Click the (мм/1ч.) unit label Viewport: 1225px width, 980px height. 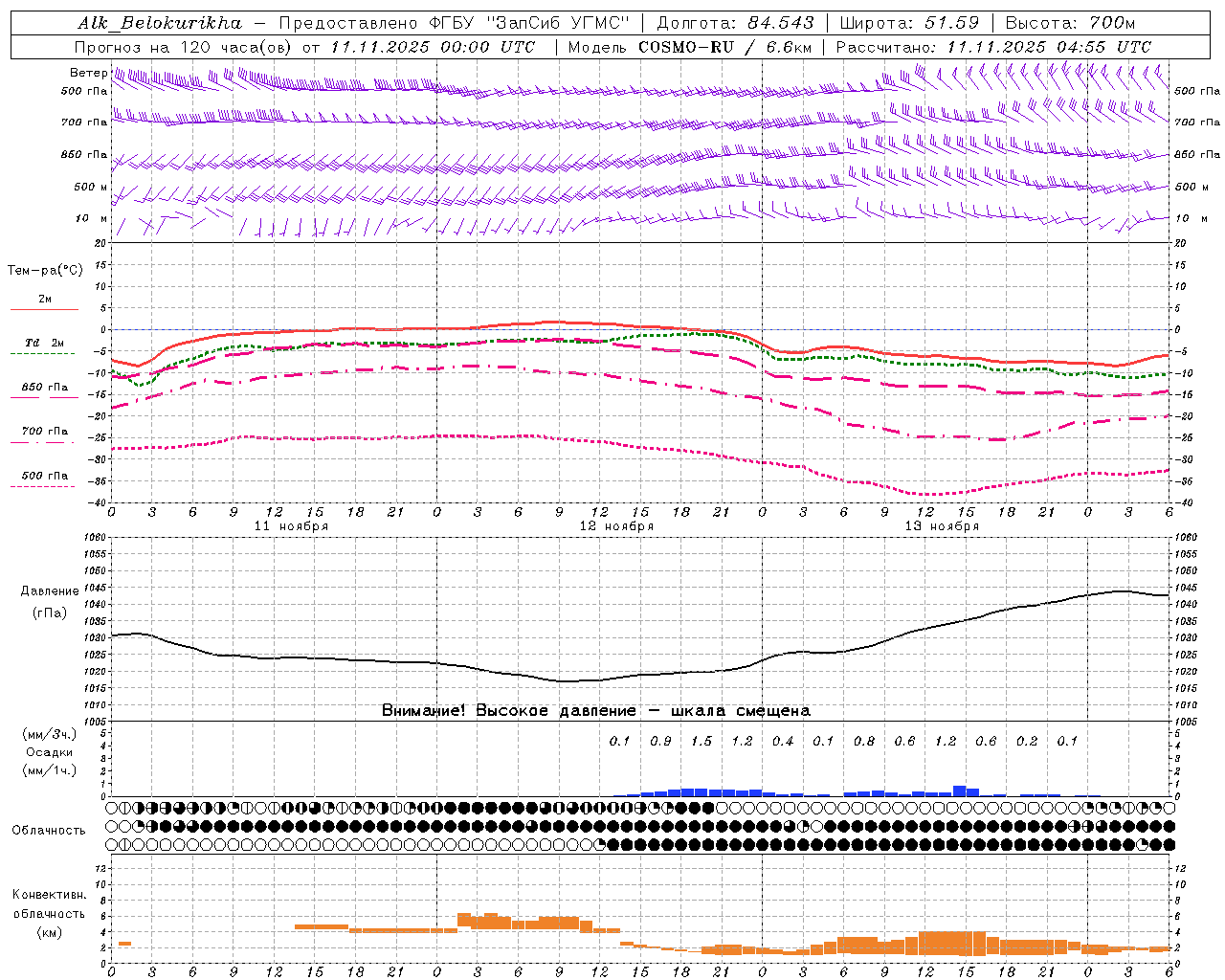click(x=50, y=770)
